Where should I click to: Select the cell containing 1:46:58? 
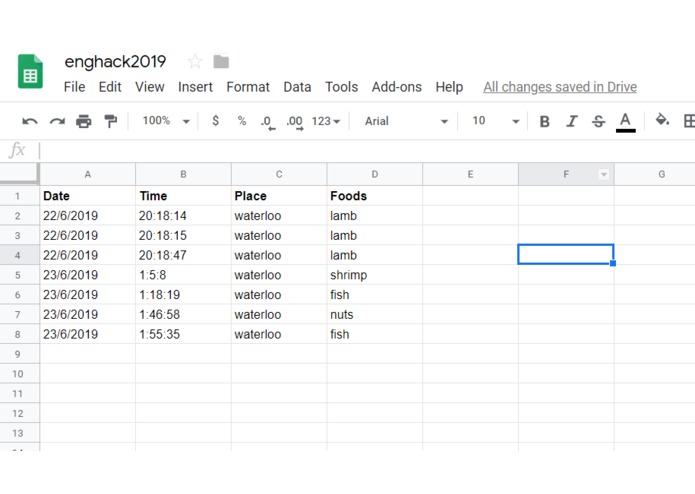tap(184, 315)
